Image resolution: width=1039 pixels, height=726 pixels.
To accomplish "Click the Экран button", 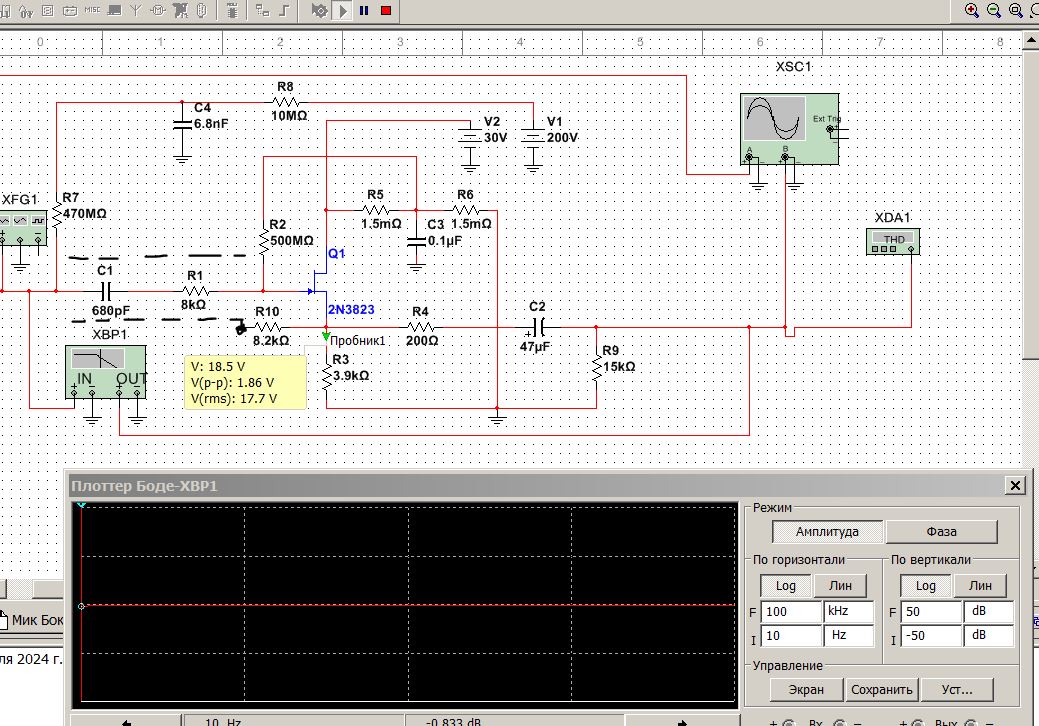I will (806, 689).
